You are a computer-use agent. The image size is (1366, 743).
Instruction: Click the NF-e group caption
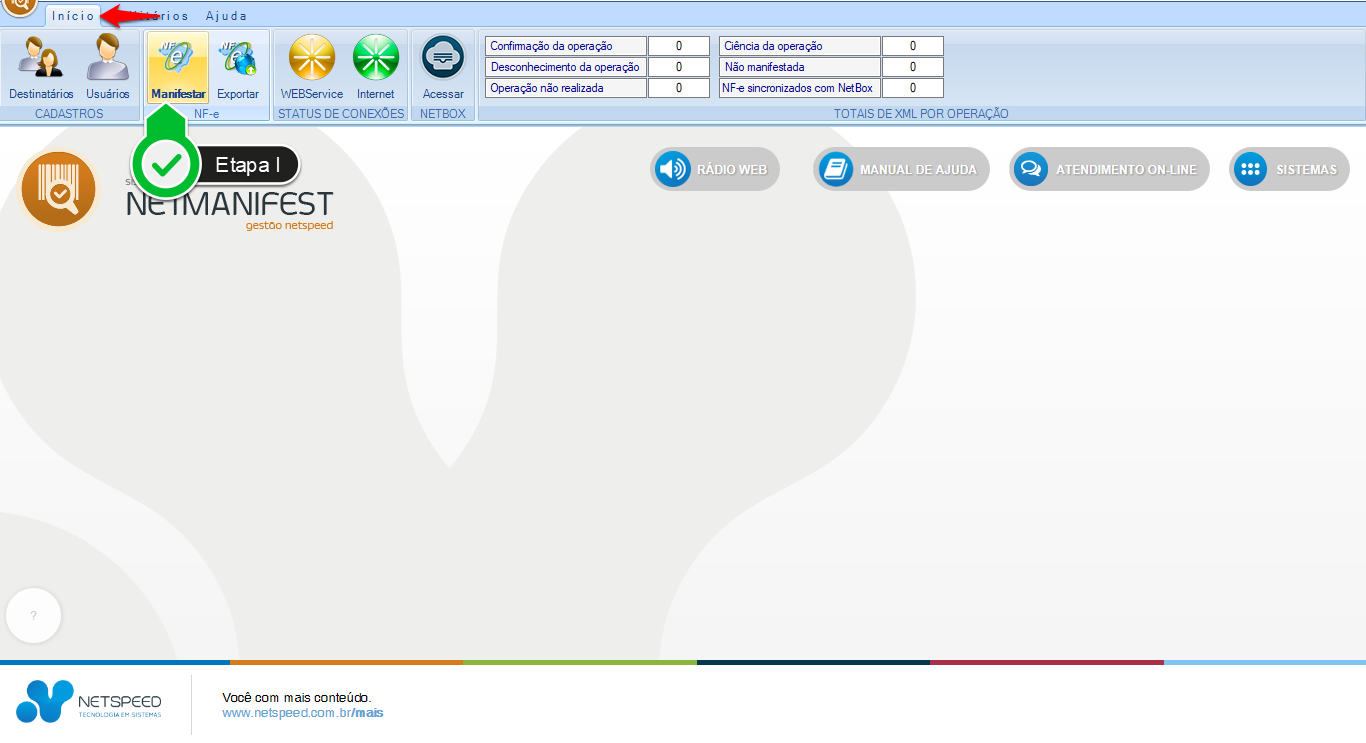206,114
